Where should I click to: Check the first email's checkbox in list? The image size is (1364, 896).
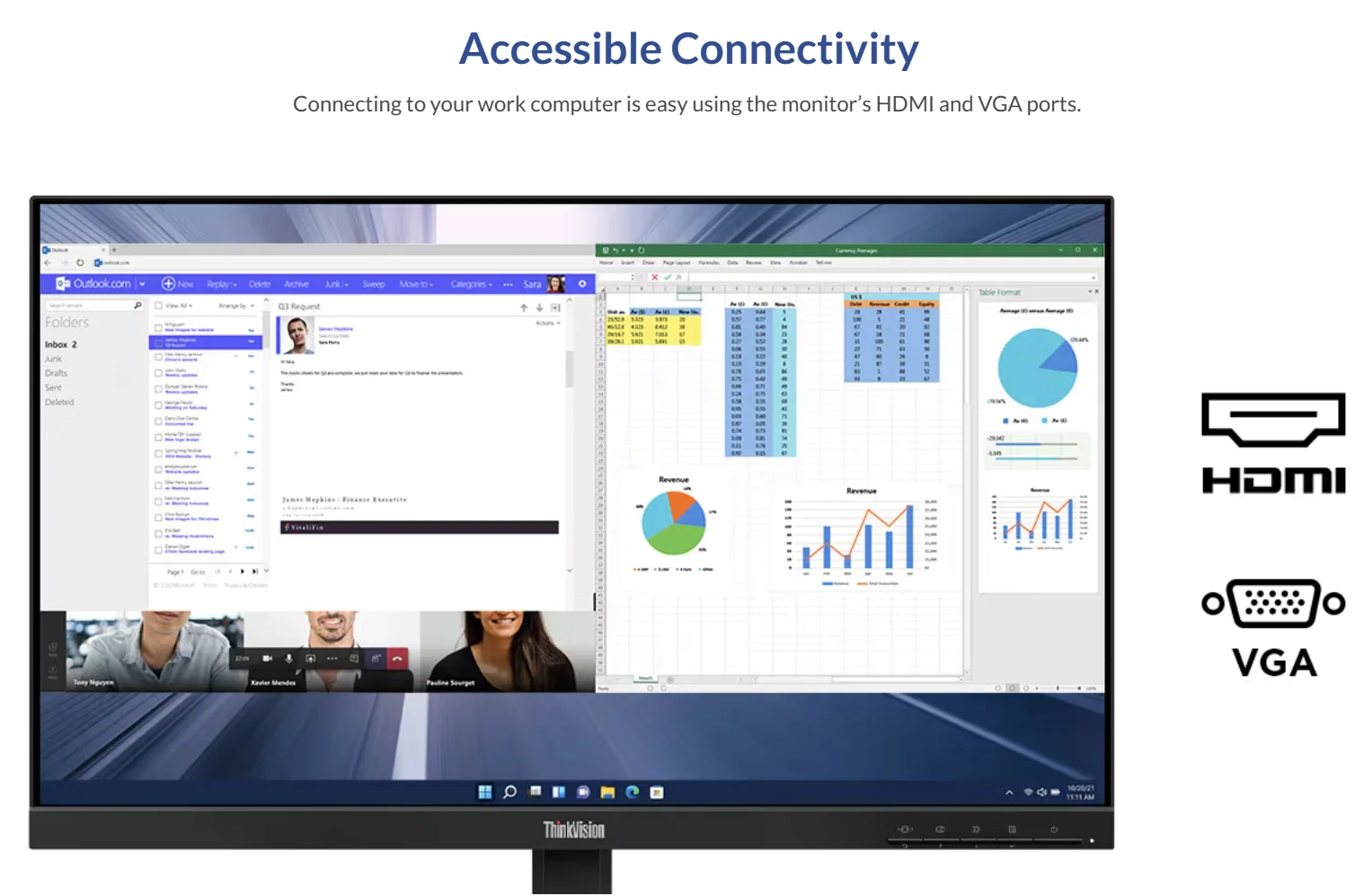(x=158, y=326)
